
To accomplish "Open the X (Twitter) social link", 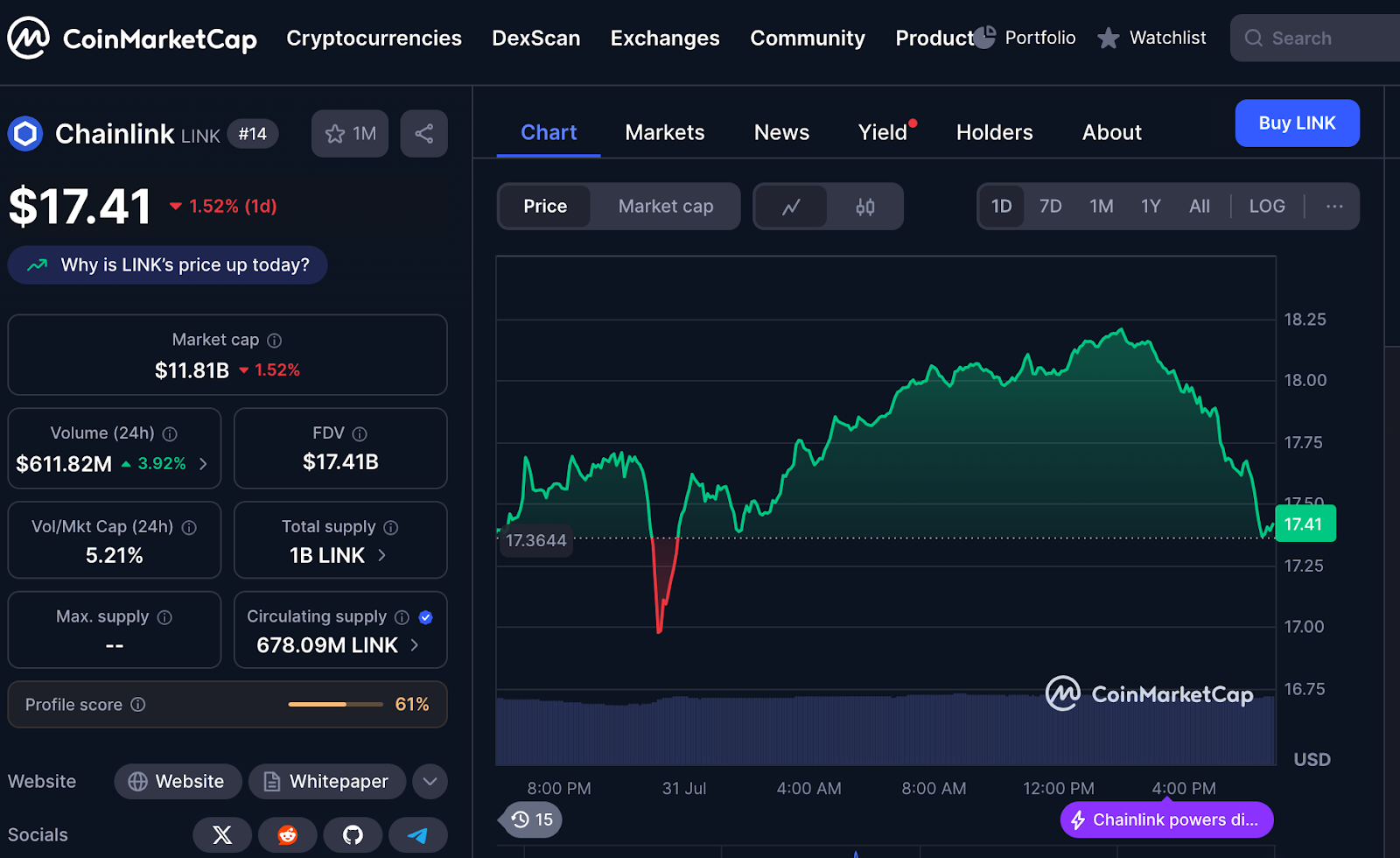I will 222,835.
